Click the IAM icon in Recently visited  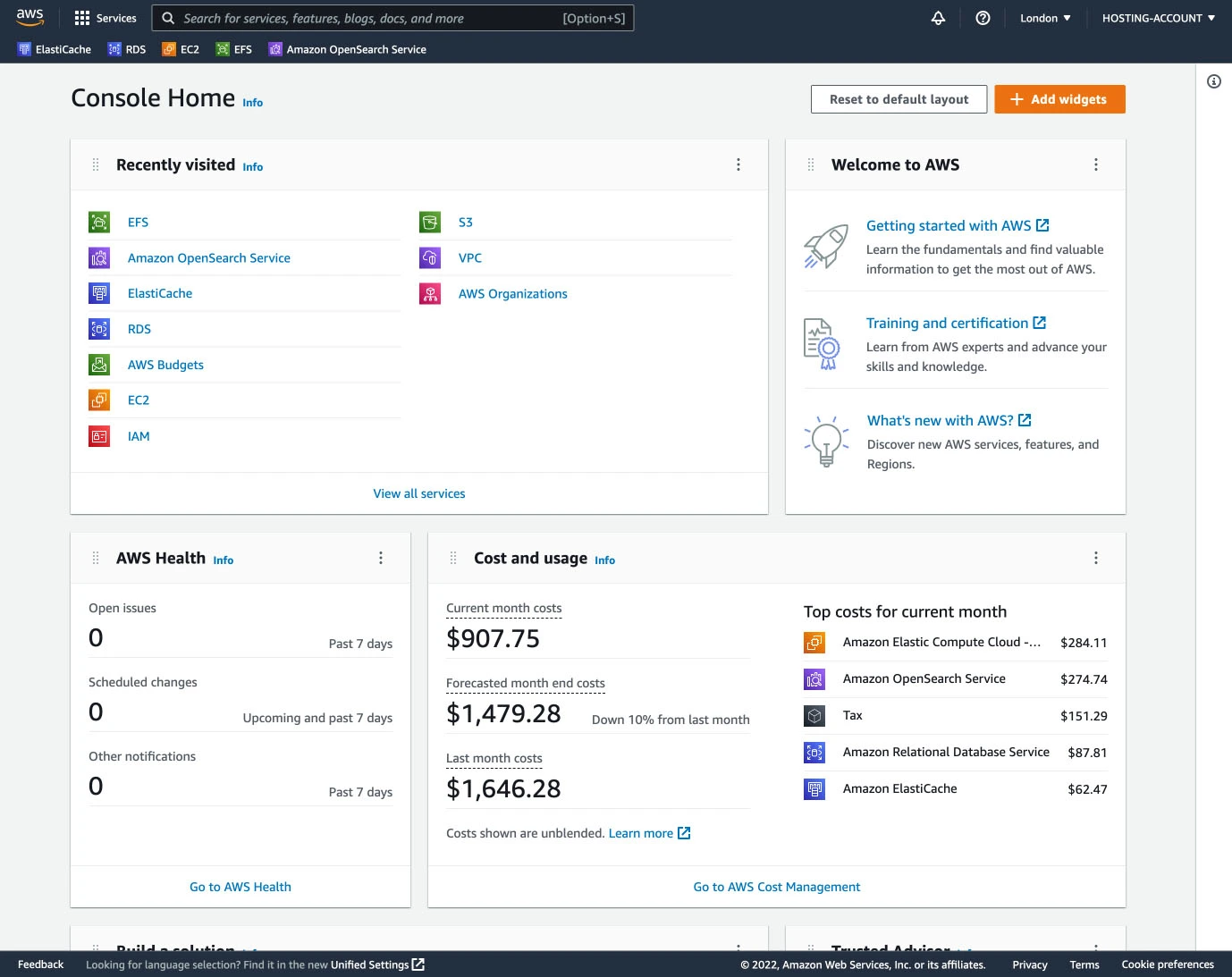[99, 436]
